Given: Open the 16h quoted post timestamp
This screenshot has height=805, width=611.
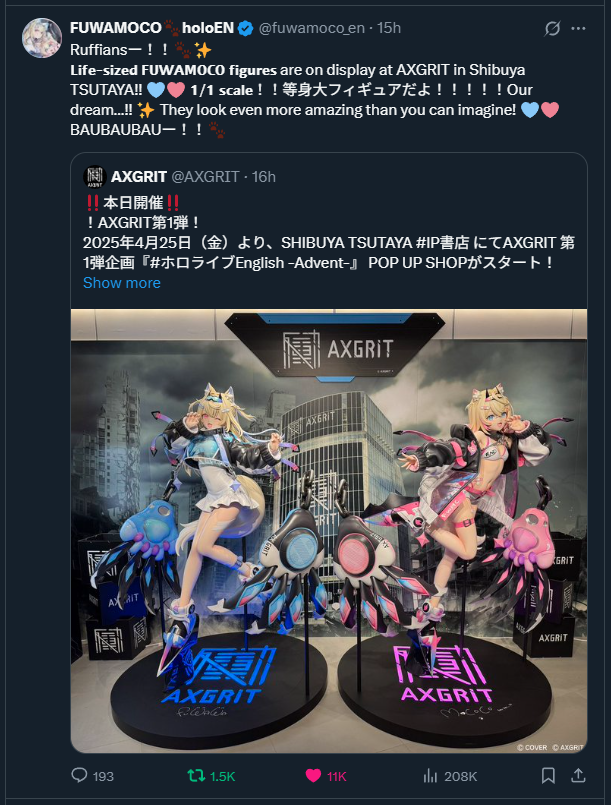Looking at the screenshot, I should click(264, 177).
